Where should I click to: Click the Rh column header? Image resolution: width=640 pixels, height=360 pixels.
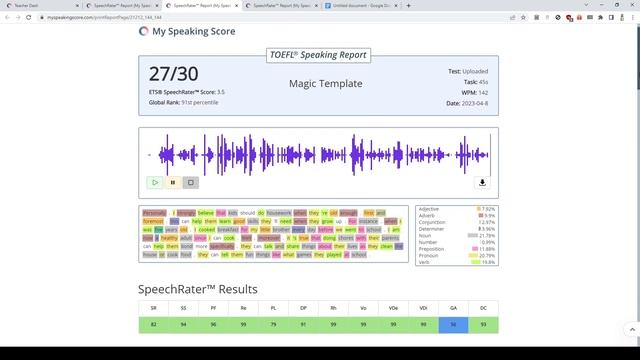point(333,308)
